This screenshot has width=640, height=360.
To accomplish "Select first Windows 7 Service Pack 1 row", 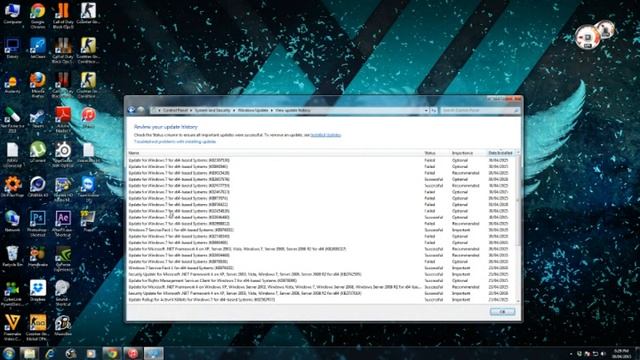I will 322,230.
